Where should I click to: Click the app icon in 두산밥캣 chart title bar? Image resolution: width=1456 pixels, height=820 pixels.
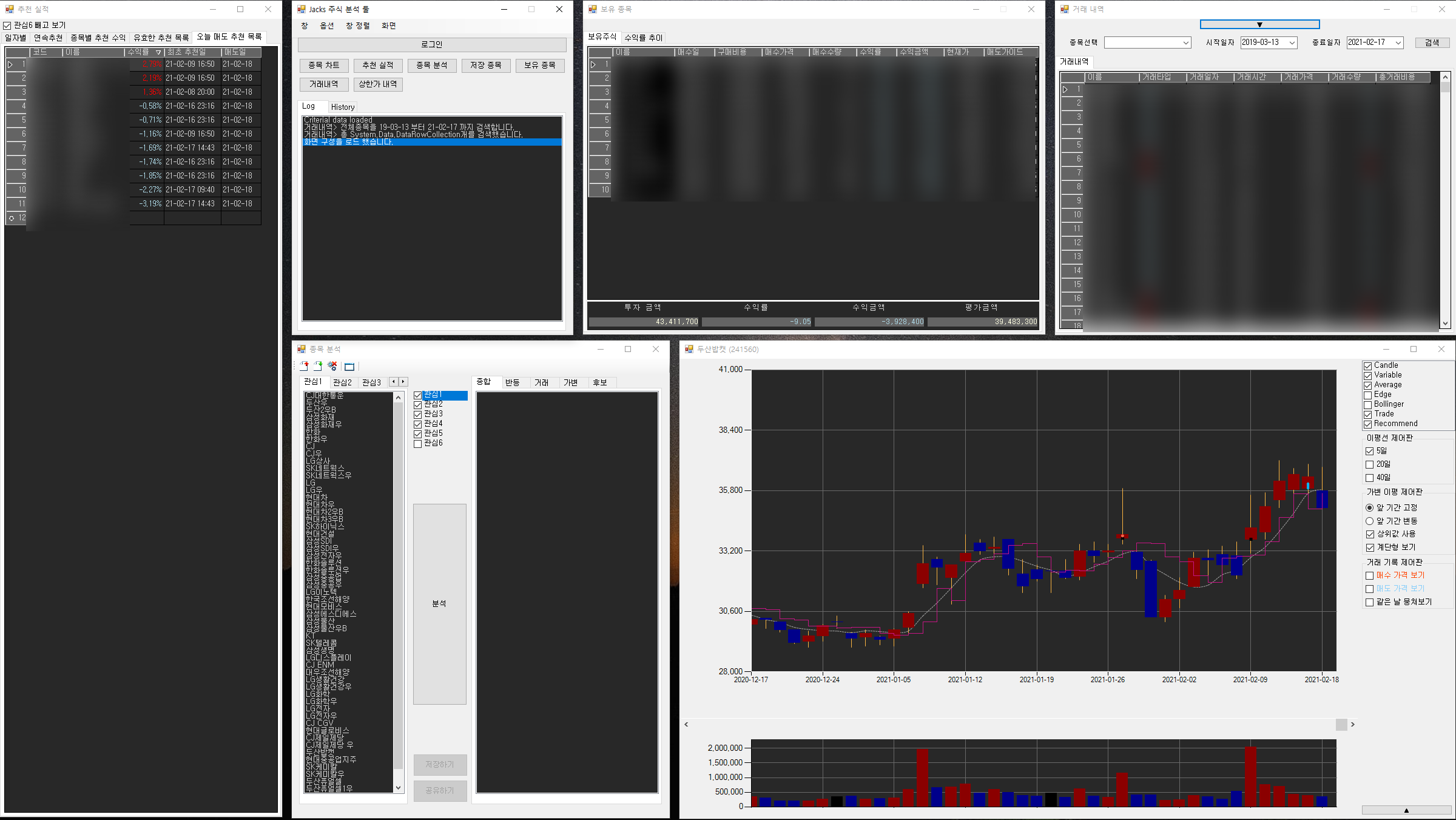pos(689,349)
